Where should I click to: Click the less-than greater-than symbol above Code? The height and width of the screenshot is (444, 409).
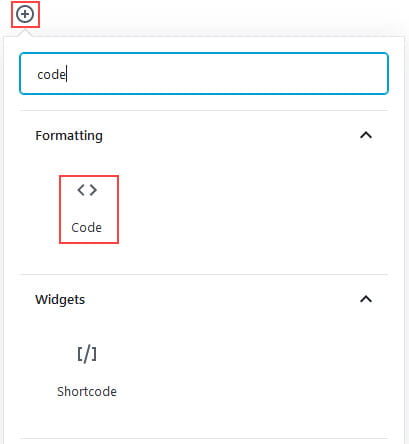tap(87, 190)
